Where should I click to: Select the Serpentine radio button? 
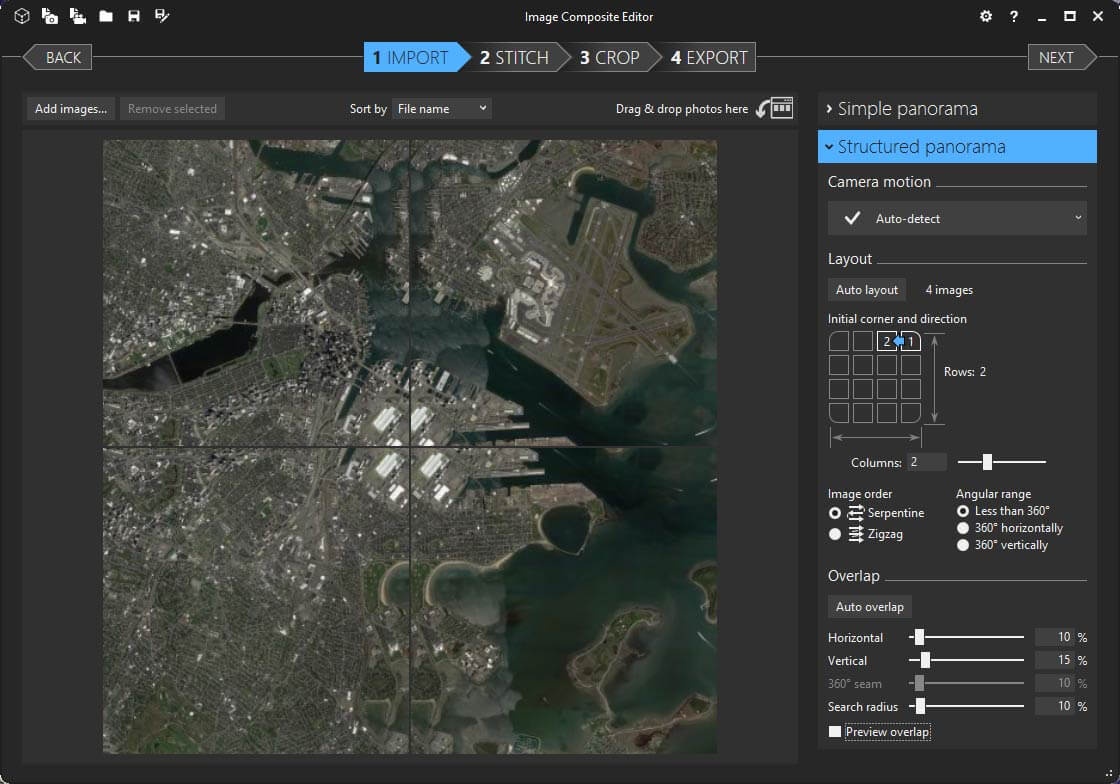pos(834,513)
